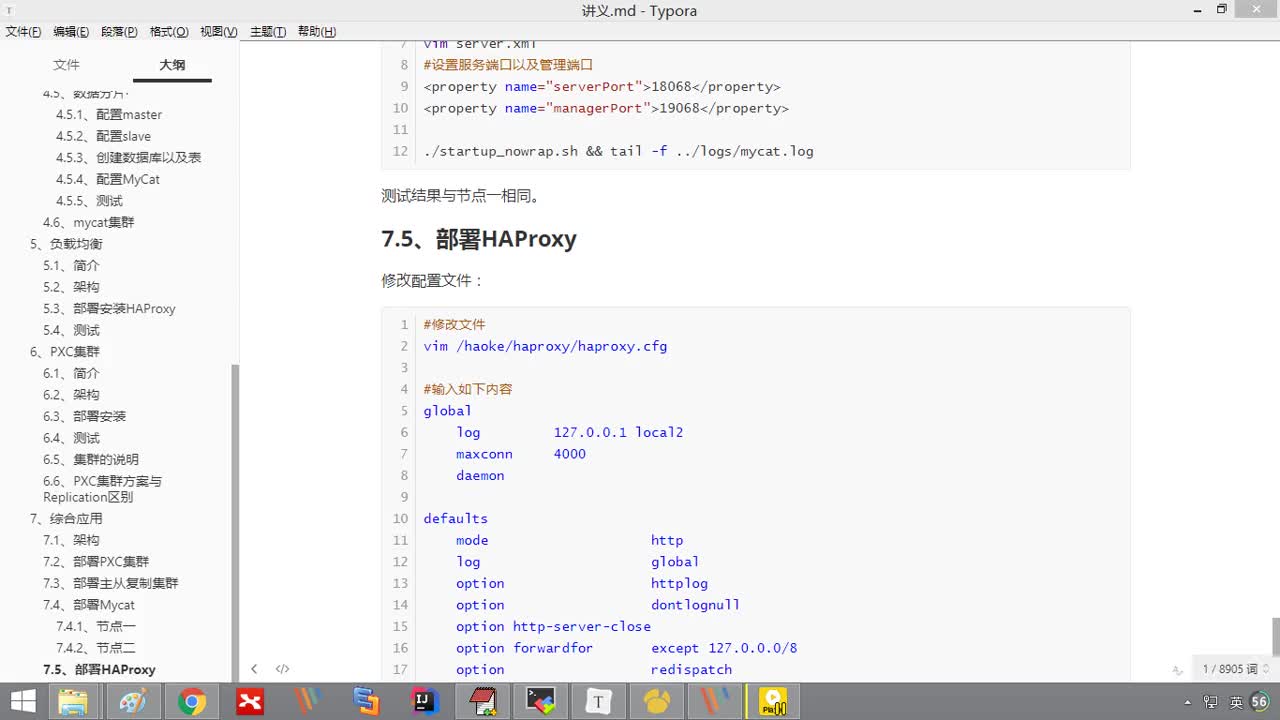This screenshot has width=1280, height=720.
Task: Click the network tray icon
Action: coord(1213,702)
